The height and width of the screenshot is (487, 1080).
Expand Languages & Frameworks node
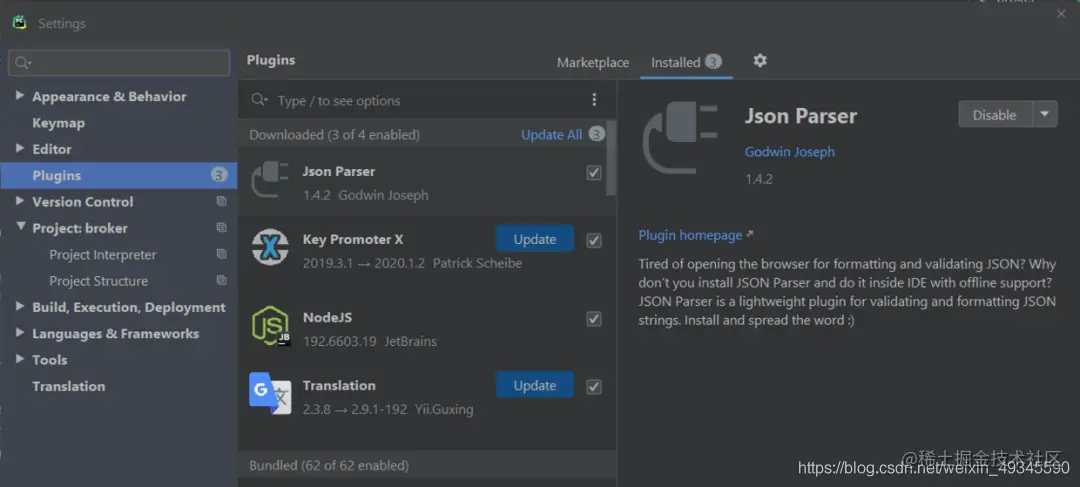point(19,333)
